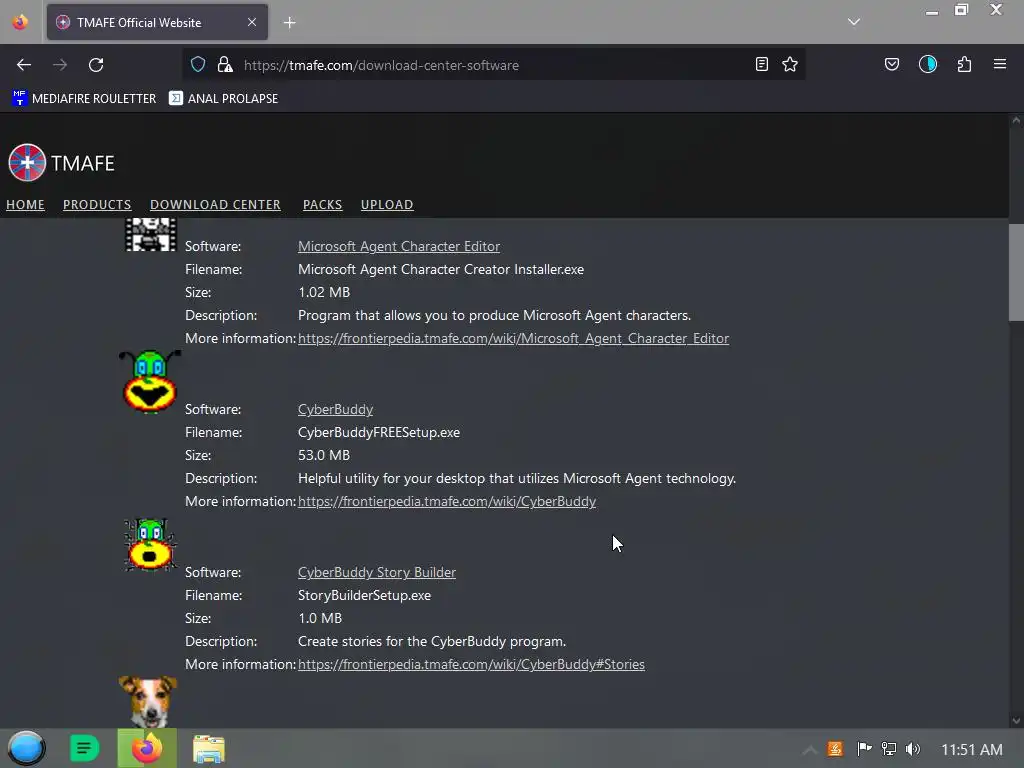Screen dimensions: 1024x768
Task: Open the PRODUCTS navigation item
Action: [97, 204]
